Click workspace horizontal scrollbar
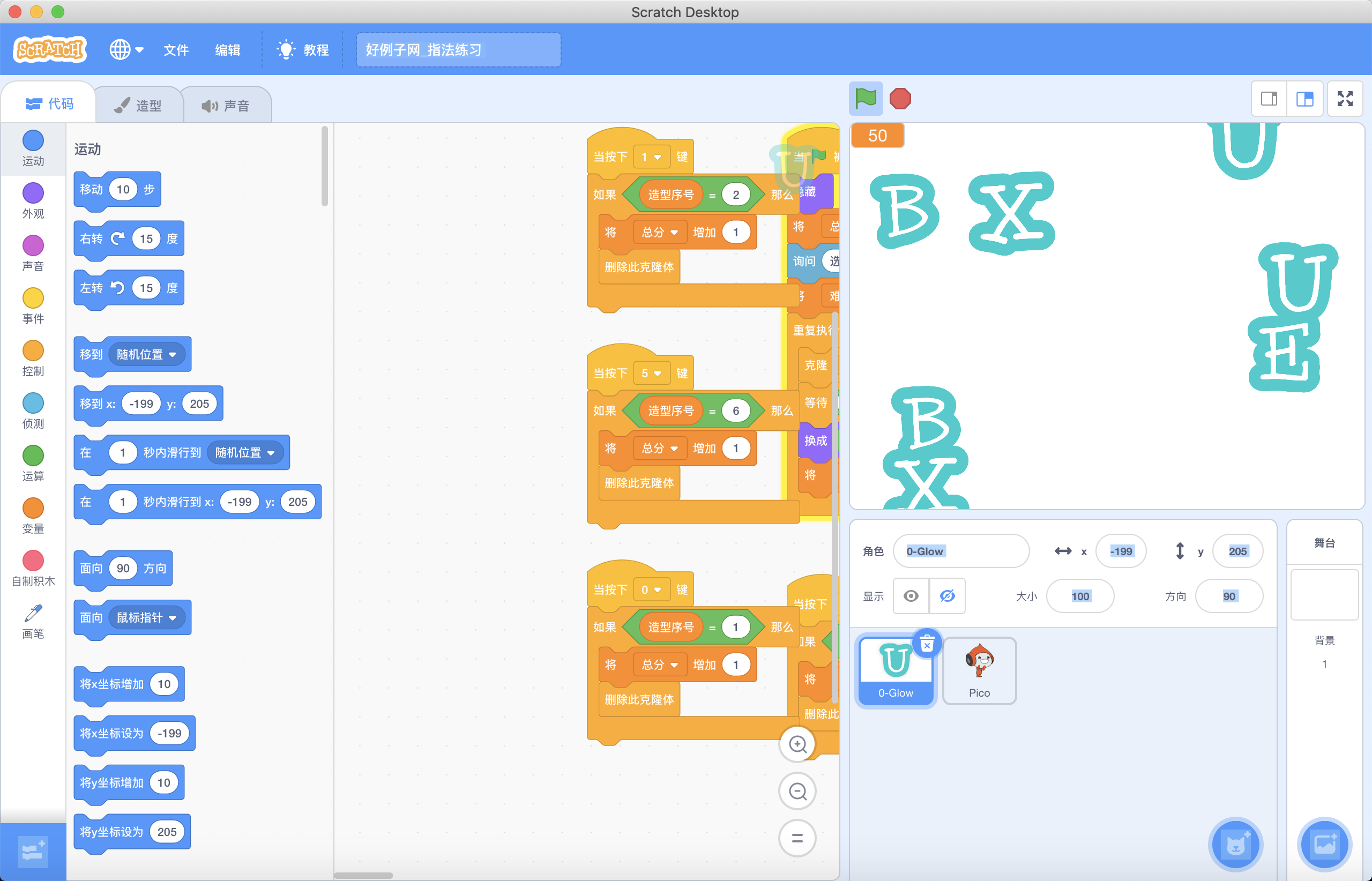Viewport: 1372px width, 881px height. click(363, 875)
